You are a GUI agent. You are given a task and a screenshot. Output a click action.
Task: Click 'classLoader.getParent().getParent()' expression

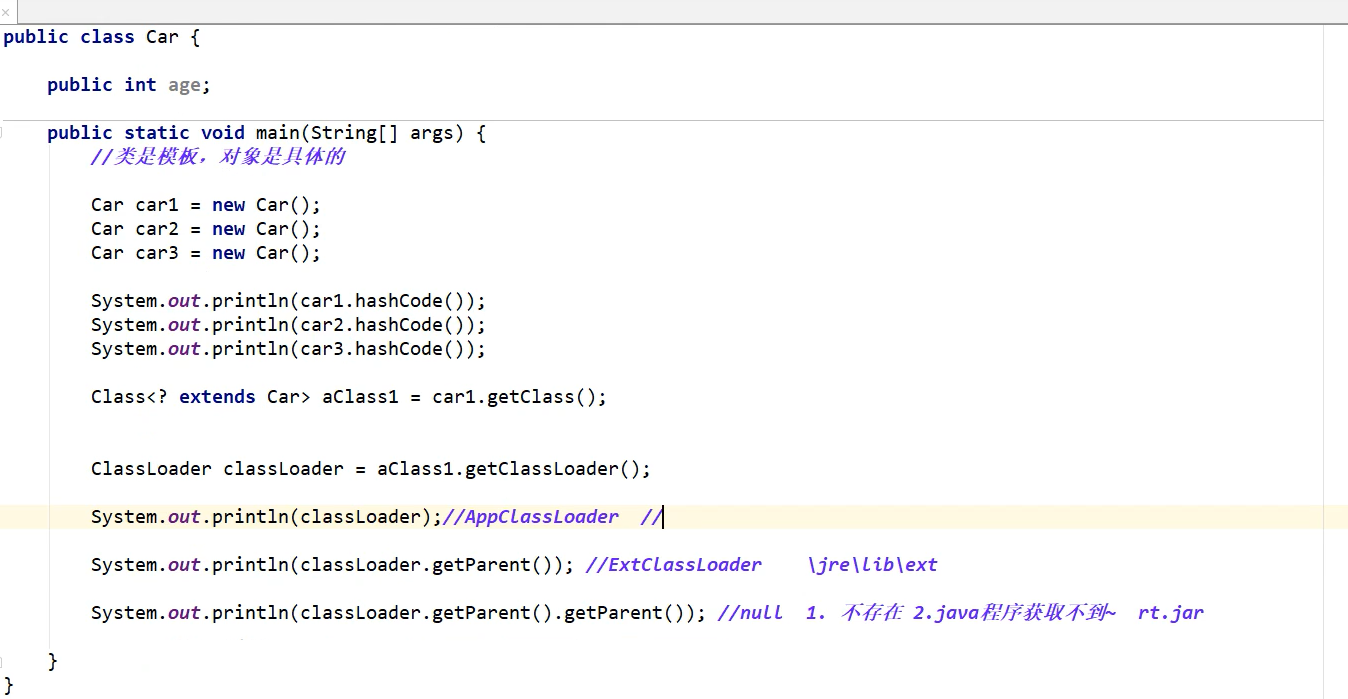click(498, 613)
